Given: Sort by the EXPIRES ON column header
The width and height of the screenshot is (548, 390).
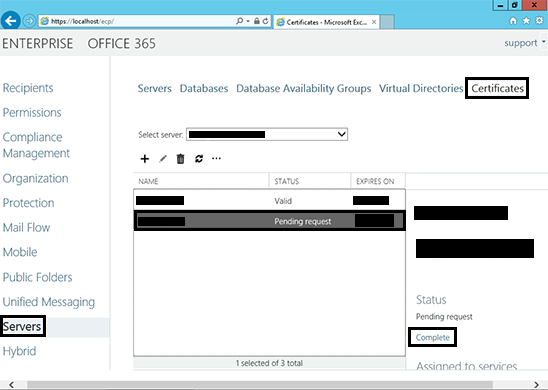Looking at the screenshot, I should pyautogui.click(x=375, y=181).
